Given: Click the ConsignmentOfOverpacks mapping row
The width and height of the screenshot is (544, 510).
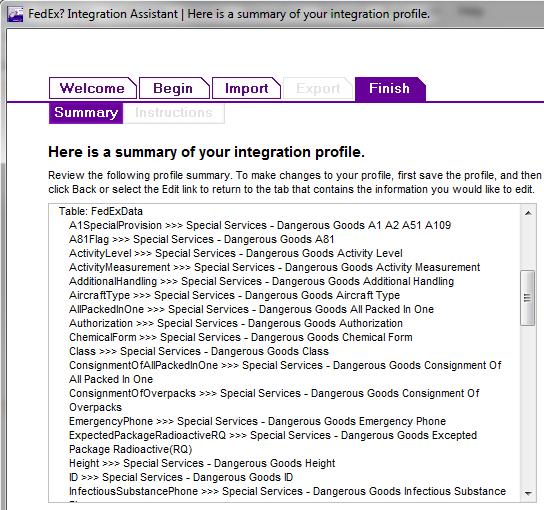Looking at the screenshot, I should (x=274, y=400).
